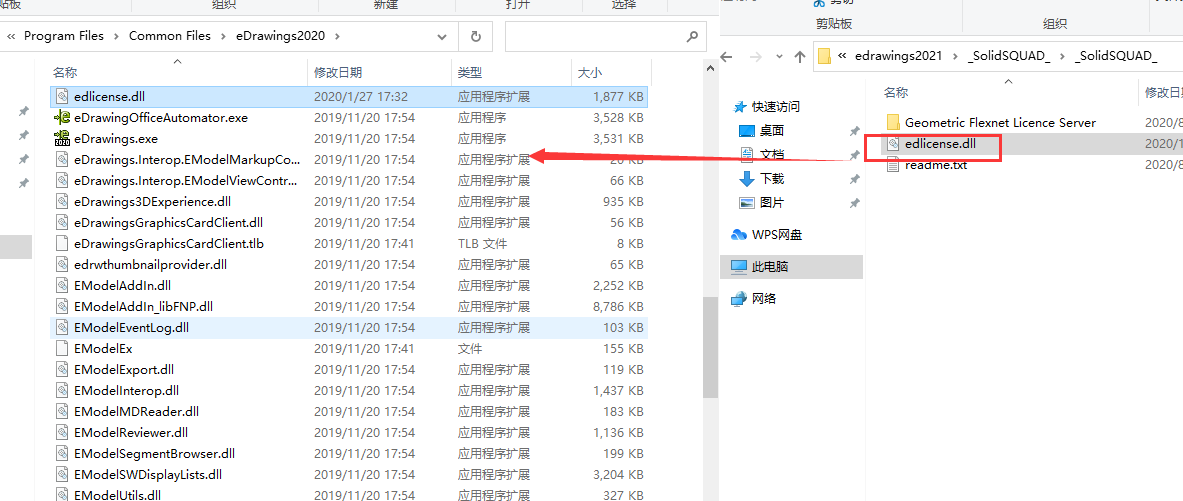The image size is (1183, 501).
Task: Click the readme.txt file icon
Action: (894, 165)
